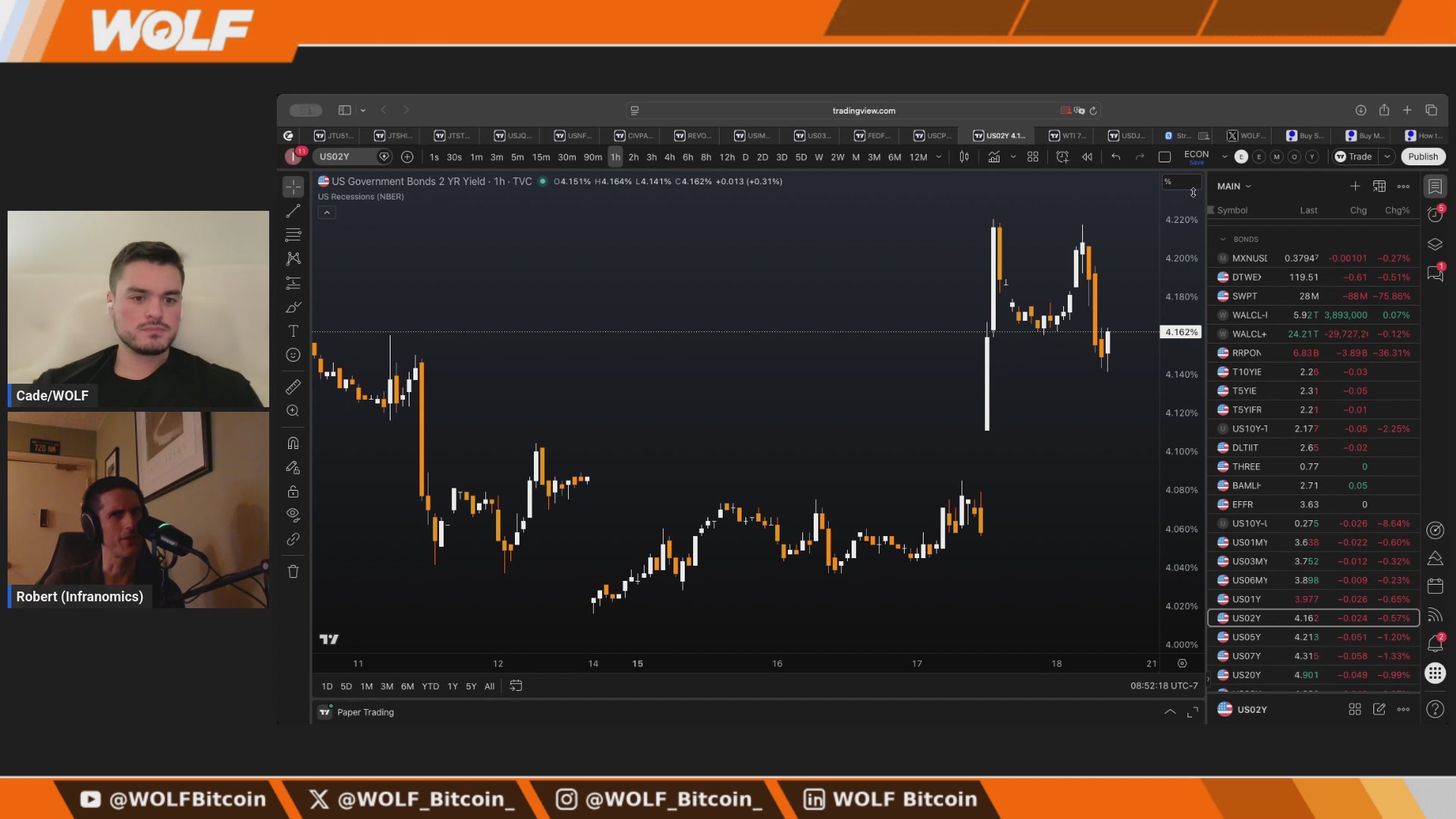This screenshot has height=819, width=1456.
Task: Show the All date range
Action: 489,686
